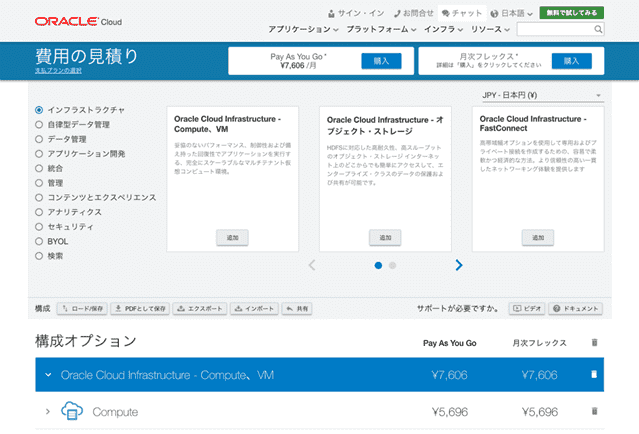This screenshot has width=639, height=434.
Task: Go to next carousel page arrow
Action: coord(459,265)
